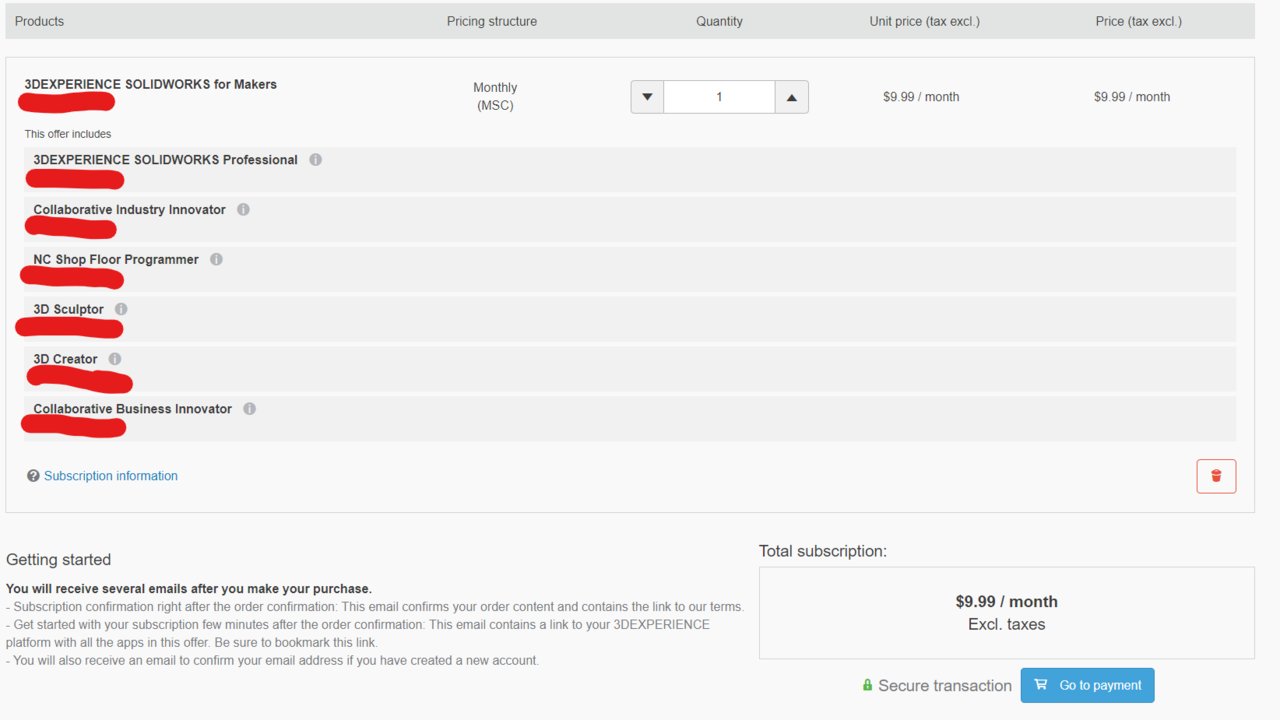Viewport: 1280px width, 720px height.
Task: Click info icon next to 3D Sculptor
Action: click(x=122, y=310)
